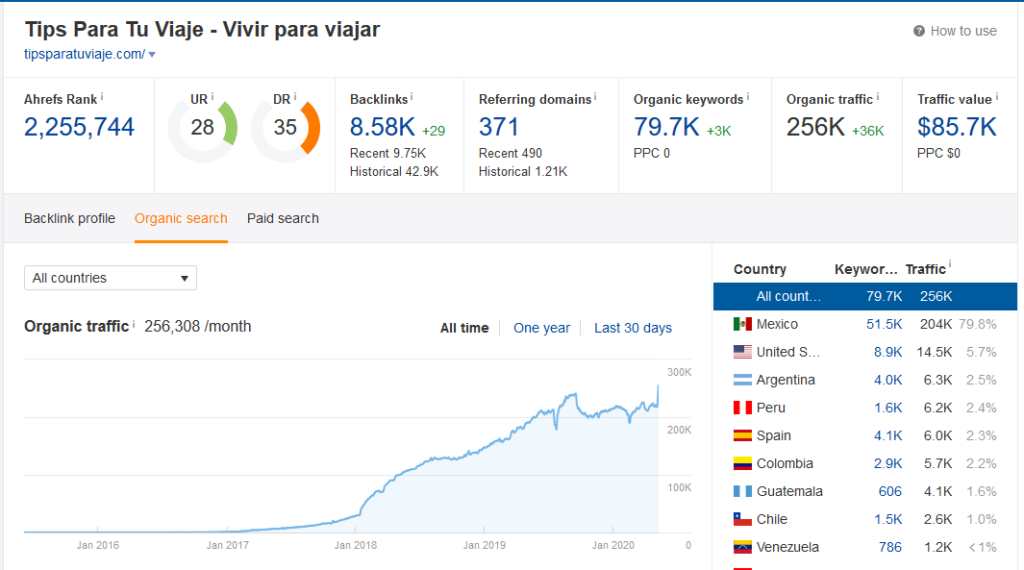Image resolution: width=1024 pixels, height=570 pixels.
Task: Select the All countries row in the table
Action: [865, 296]
